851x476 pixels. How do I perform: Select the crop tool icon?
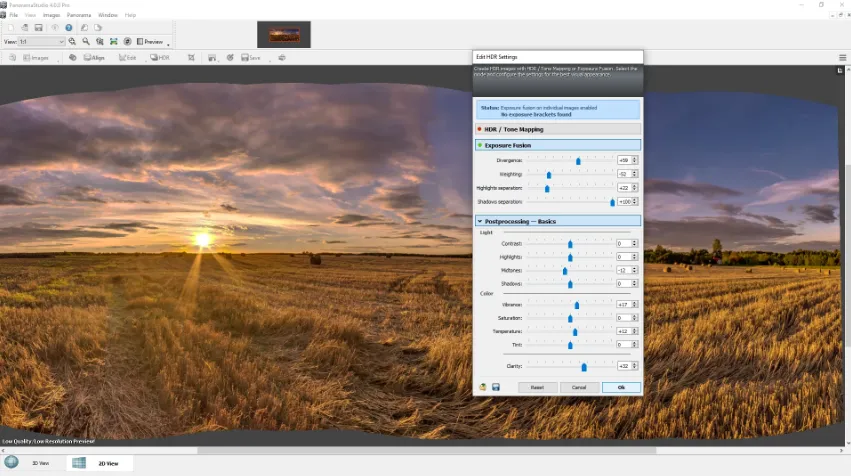(191, 58)
